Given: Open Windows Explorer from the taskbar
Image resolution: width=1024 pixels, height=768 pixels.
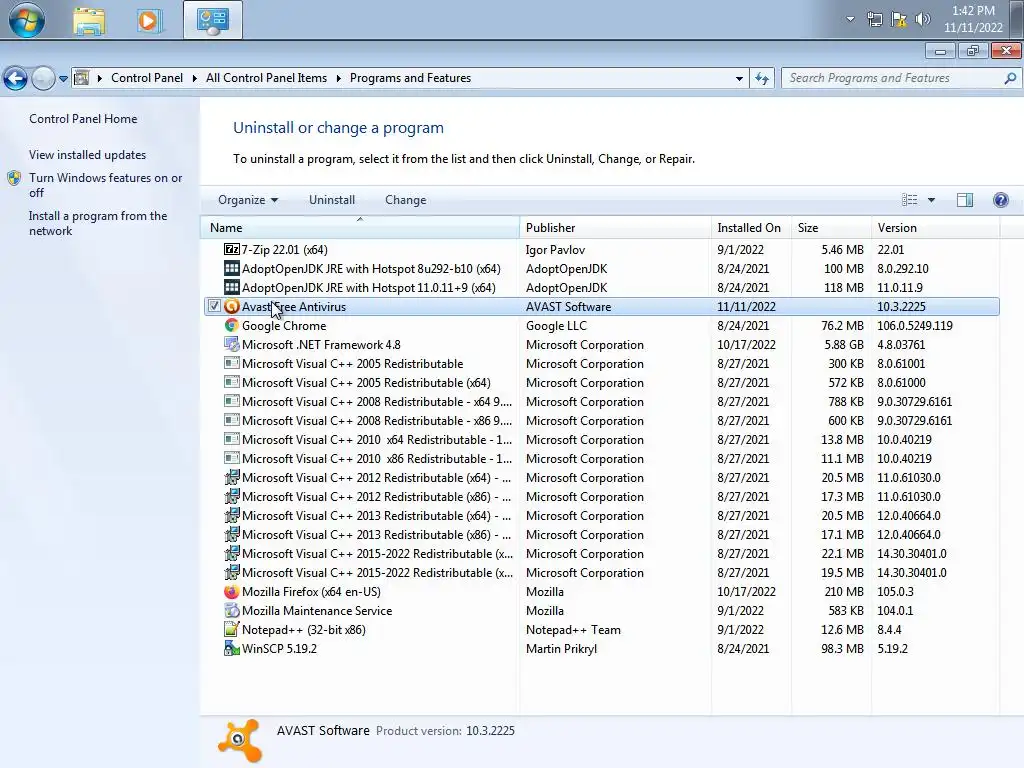Looking at the screenshot, I should click(89, 20).
